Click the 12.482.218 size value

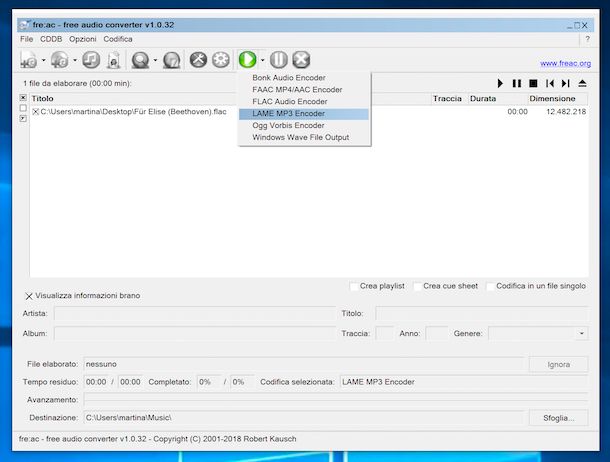[566, 112]
